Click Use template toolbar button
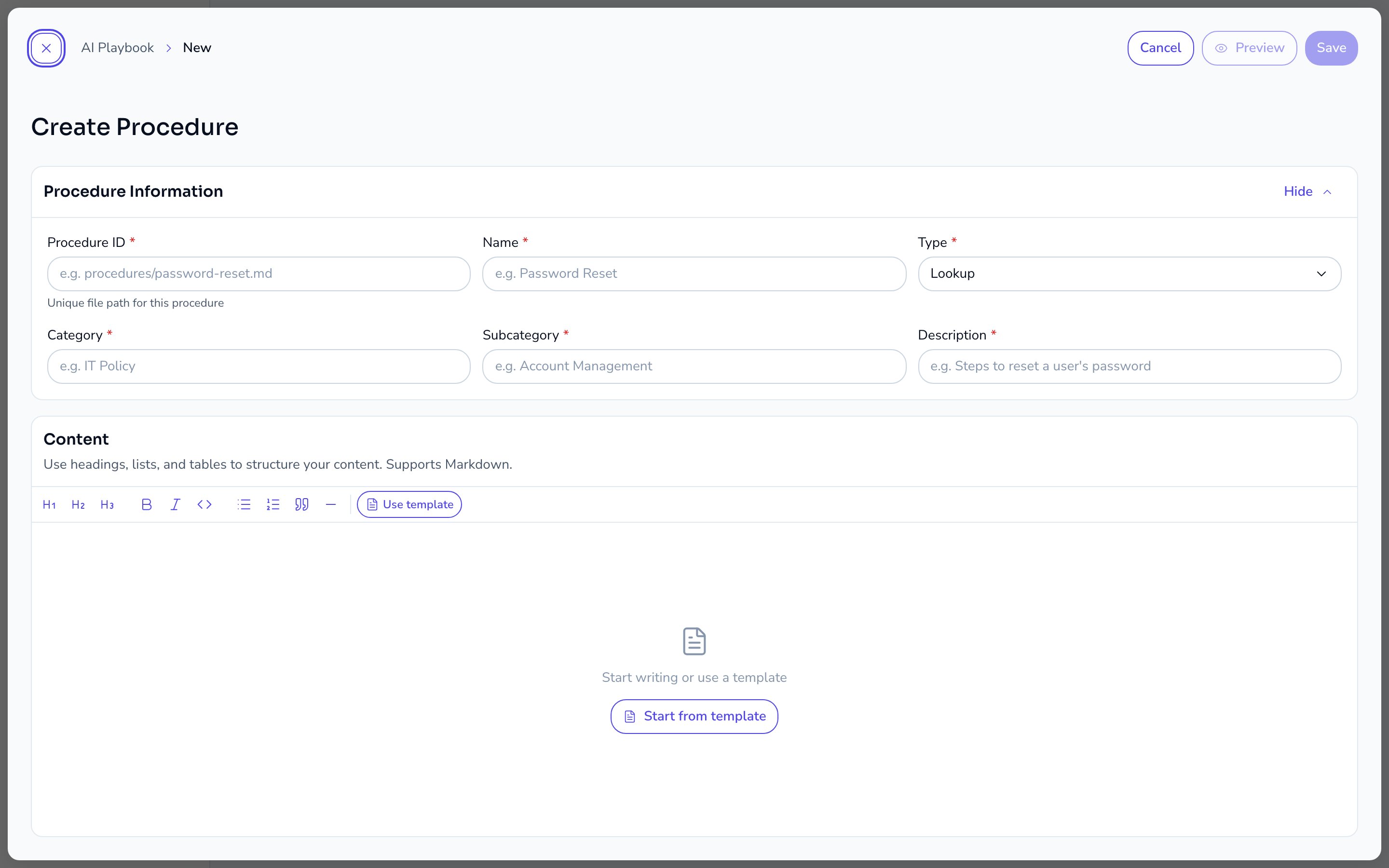This screenshot has height=868, width=1389. point(409,504)
